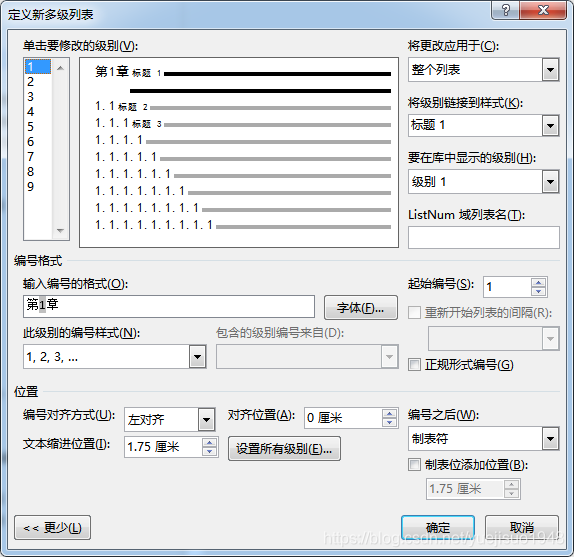Viewport: 574px width, 557px height.
Task: Click the 文本缩进位置 value field
Action: pyautogui.click(x=163, y=447)
